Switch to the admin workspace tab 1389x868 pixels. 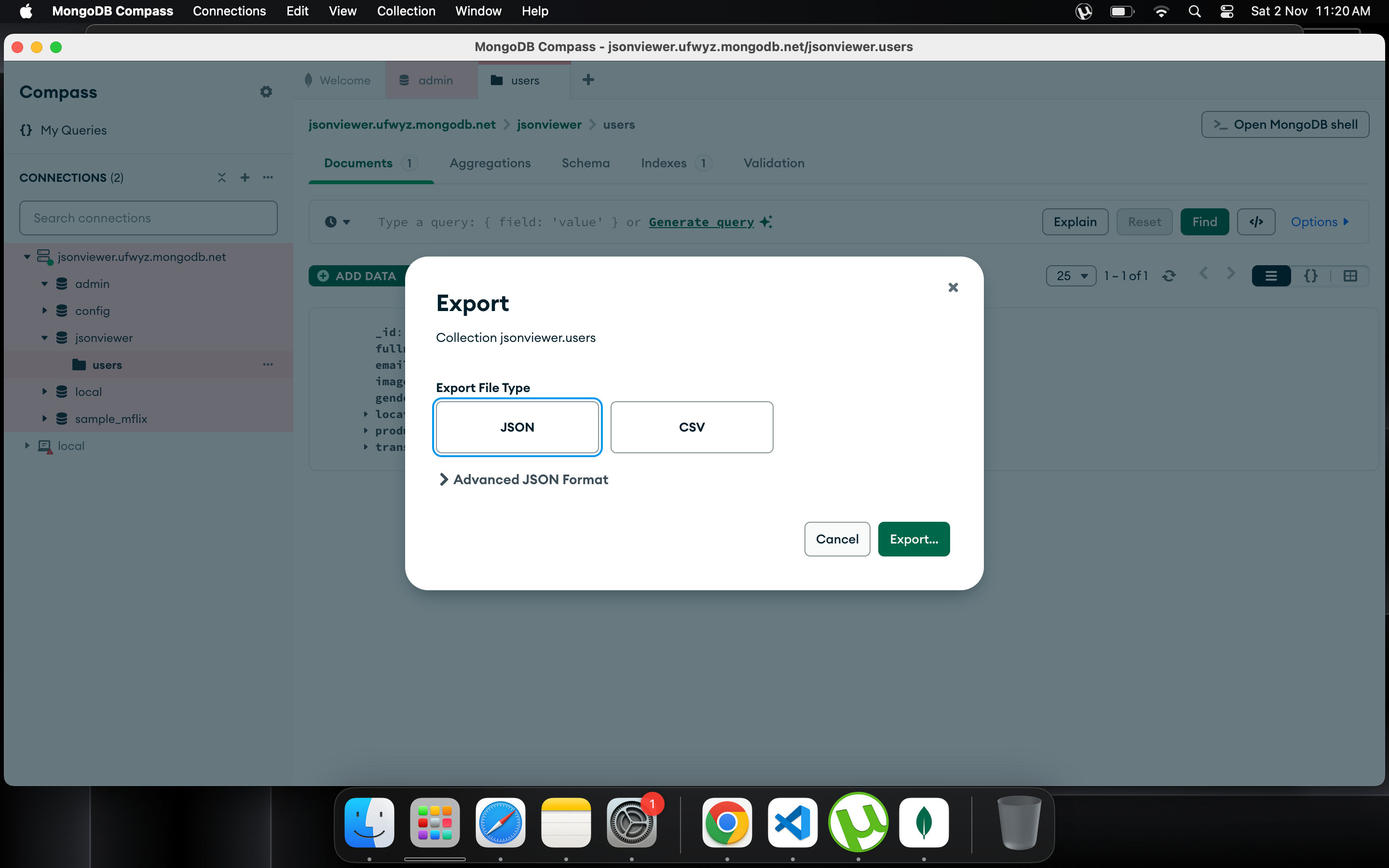431,81
